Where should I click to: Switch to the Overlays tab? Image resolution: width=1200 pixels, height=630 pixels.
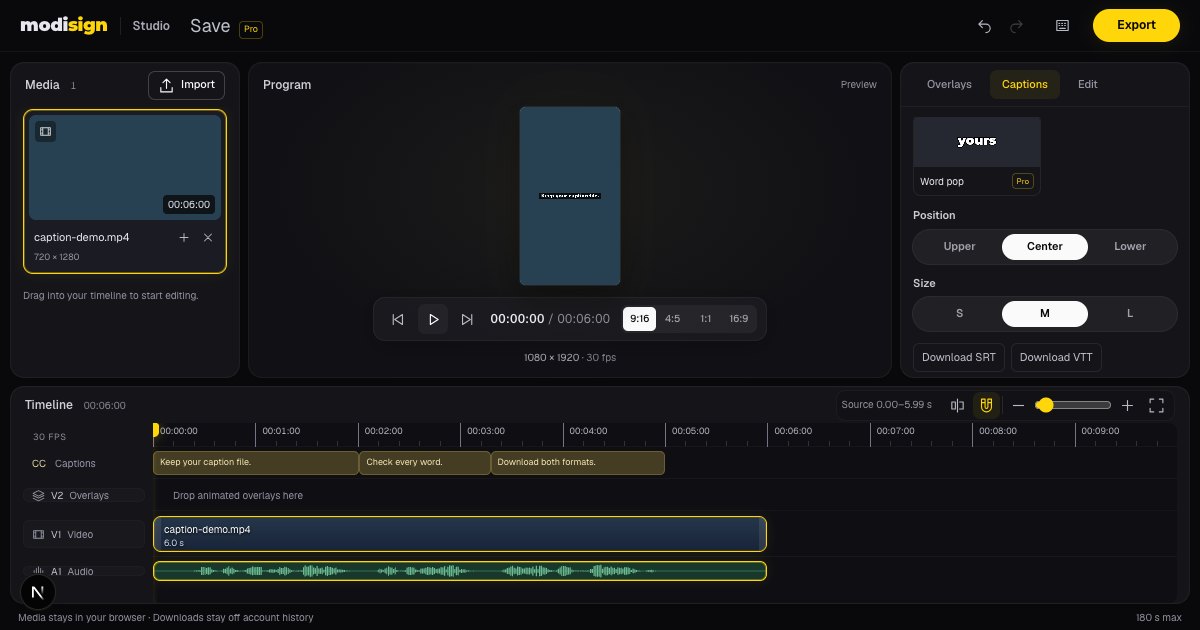click(x=949, y=85)
